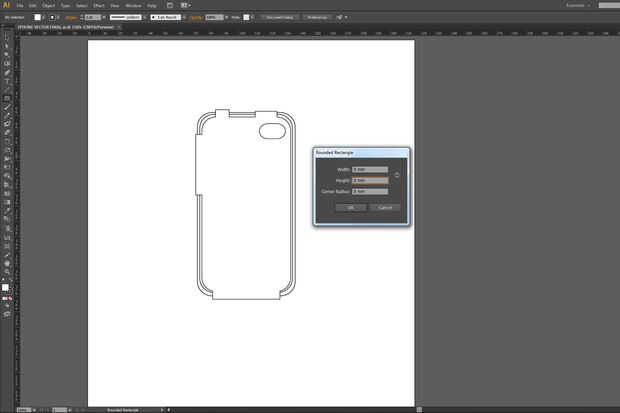Viewport: 620px width, 413px height.
Task: Select the Selection tool in the toolbar
Action: point(7,38)
